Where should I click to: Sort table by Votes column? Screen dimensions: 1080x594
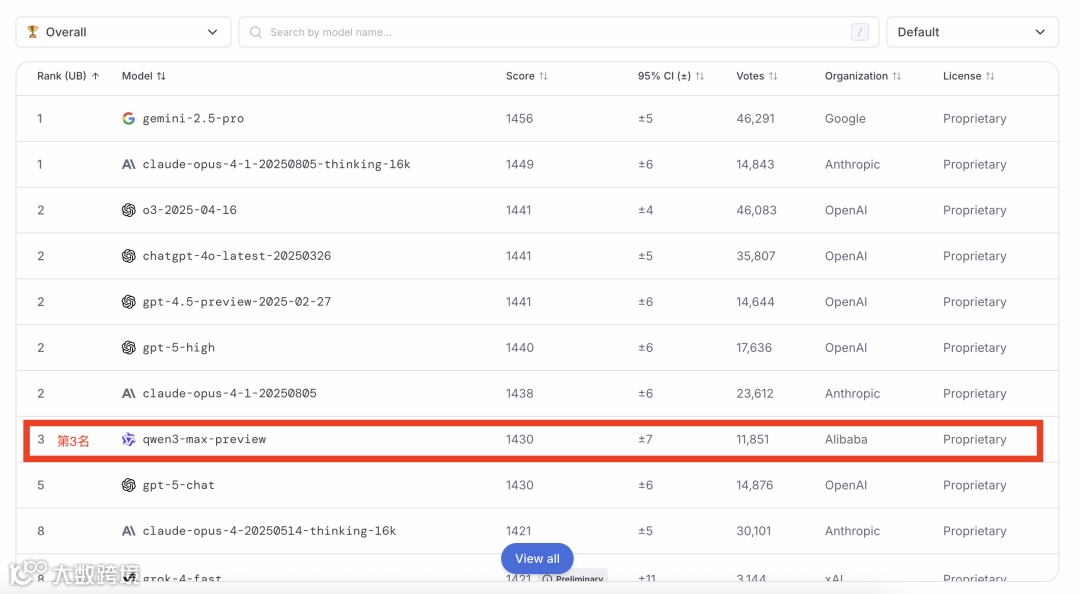756,76
